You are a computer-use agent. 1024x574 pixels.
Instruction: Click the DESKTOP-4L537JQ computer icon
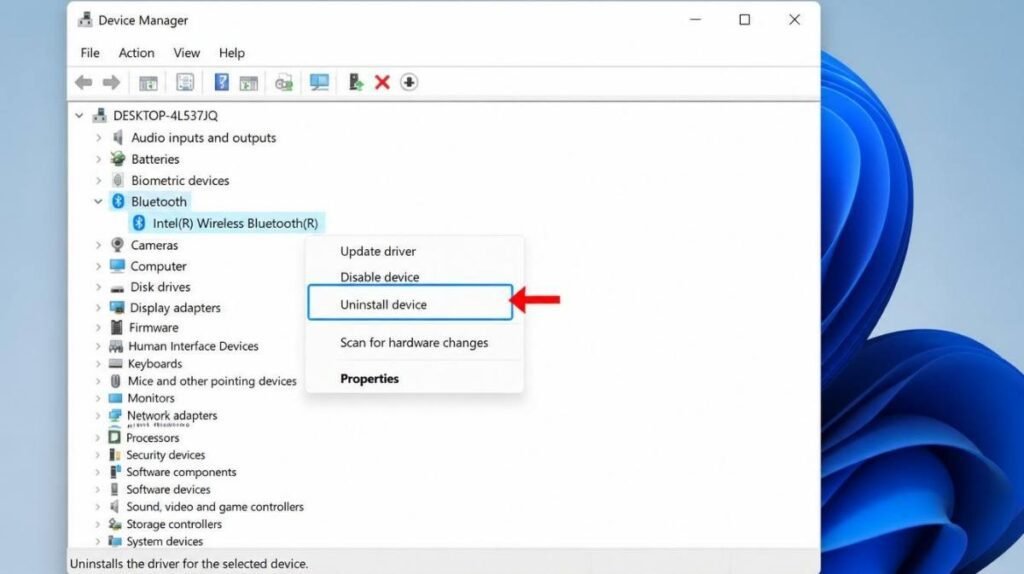[100, 116]
